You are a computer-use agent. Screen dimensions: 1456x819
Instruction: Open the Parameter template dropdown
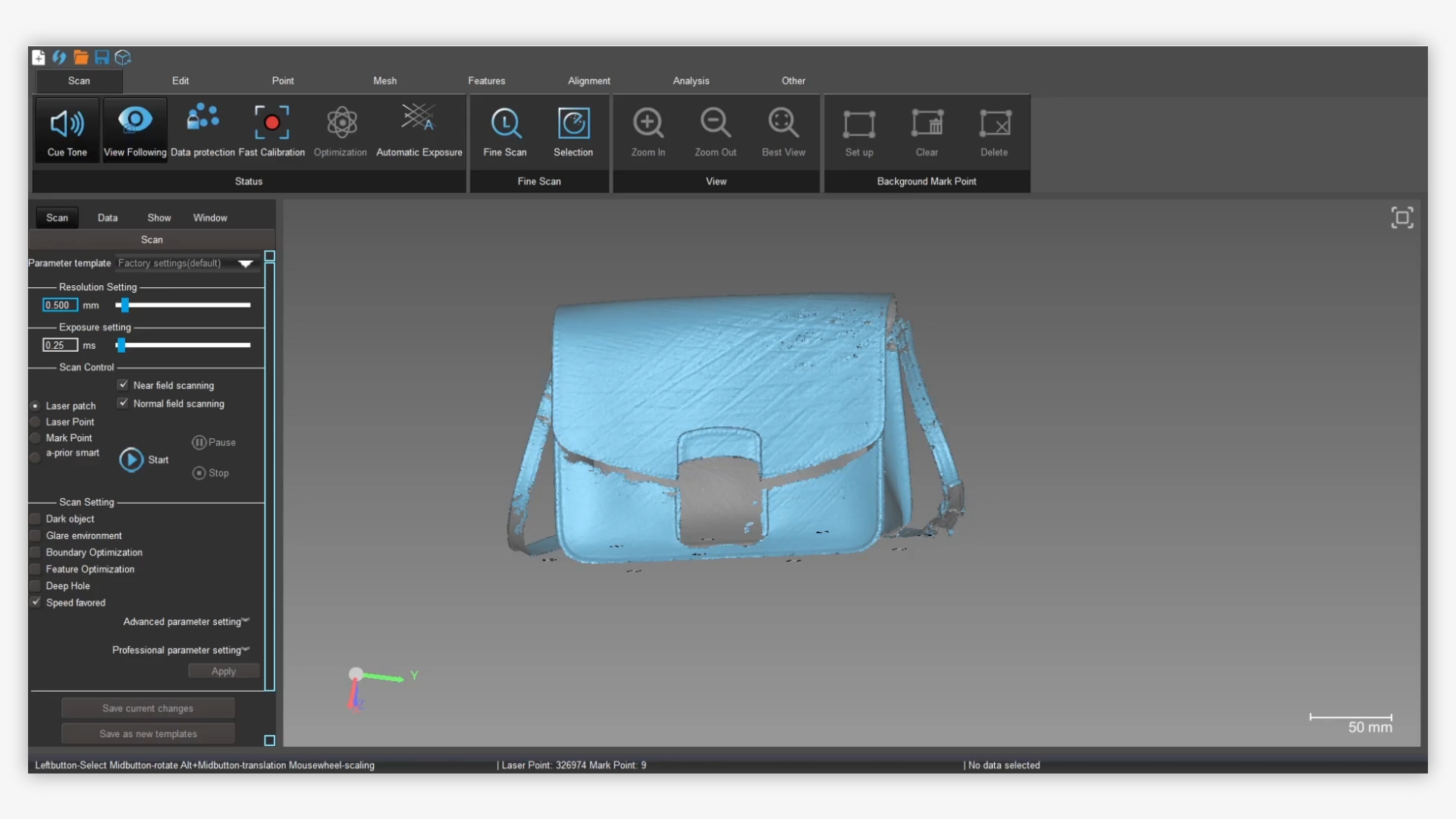(245, 264)
